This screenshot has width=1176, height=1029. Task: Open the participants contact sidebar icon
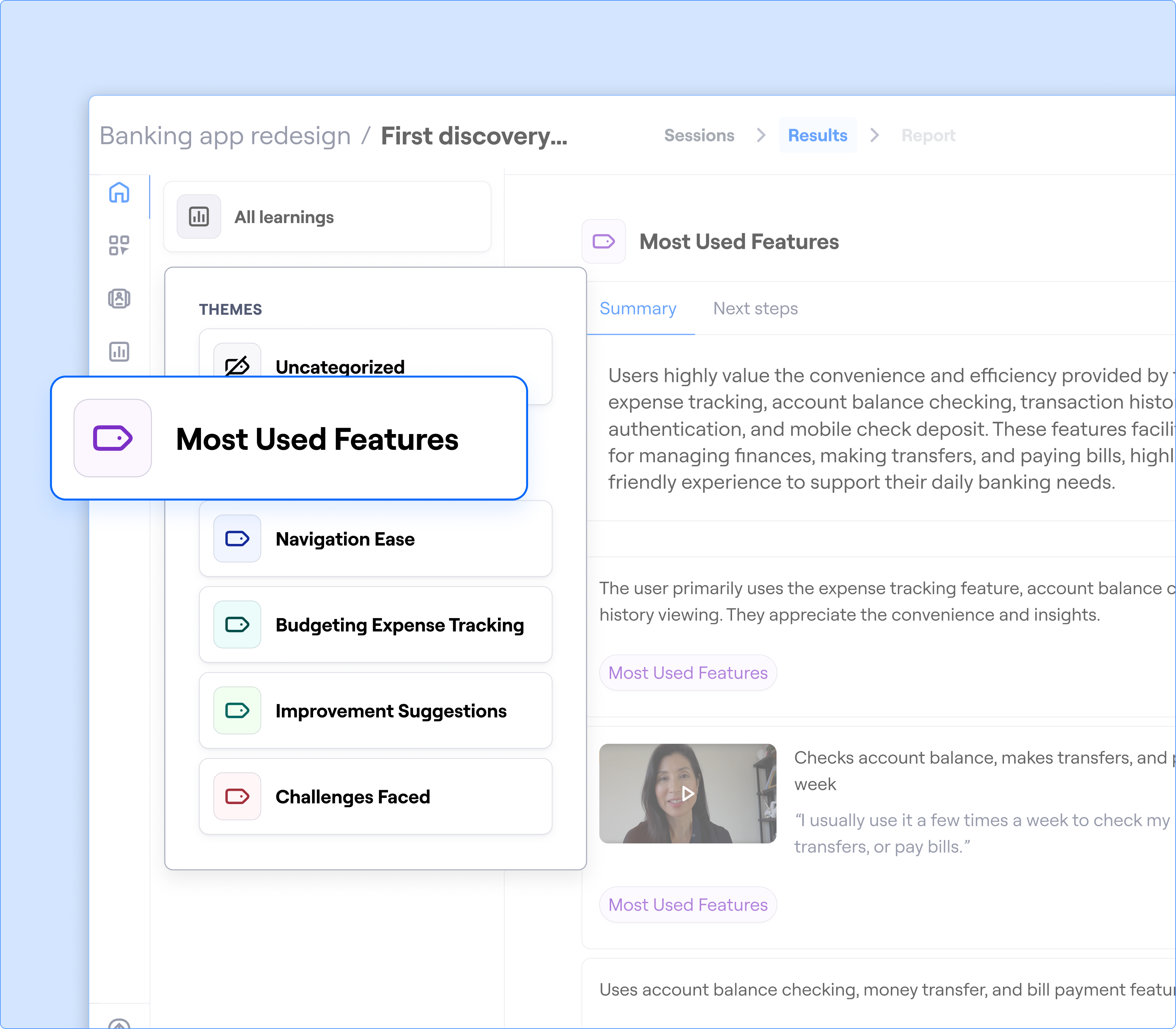[119, 298]
